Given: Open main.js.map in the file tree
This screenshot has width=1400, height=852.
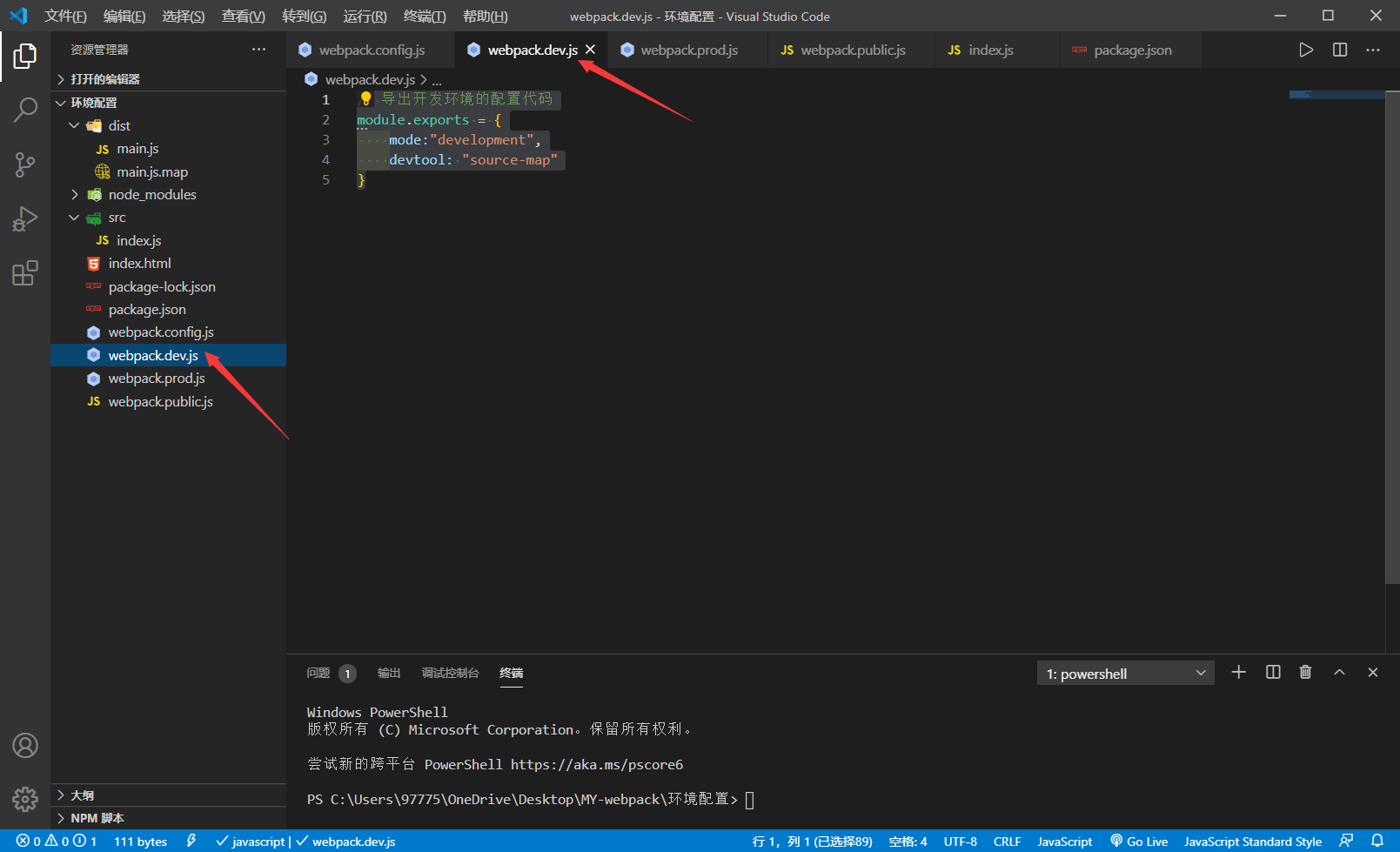Looking at the screenshot, I should pos(169,171).
